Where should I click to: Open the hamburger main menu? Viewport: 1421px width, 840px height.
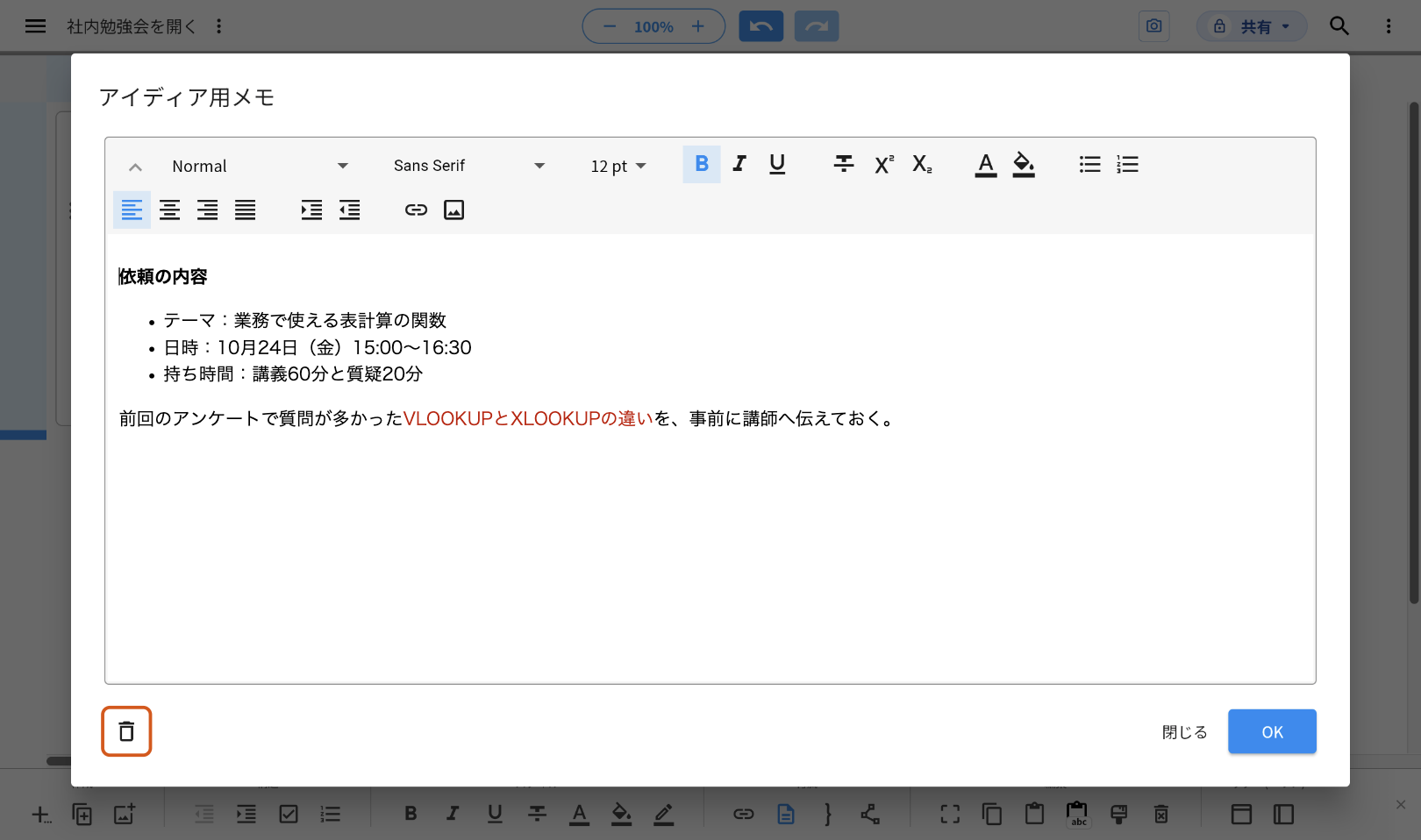coord(35,26)
